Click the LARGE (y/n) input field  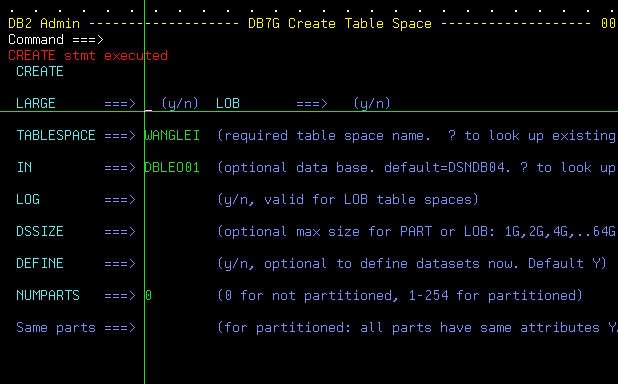[x=148, y=104]
